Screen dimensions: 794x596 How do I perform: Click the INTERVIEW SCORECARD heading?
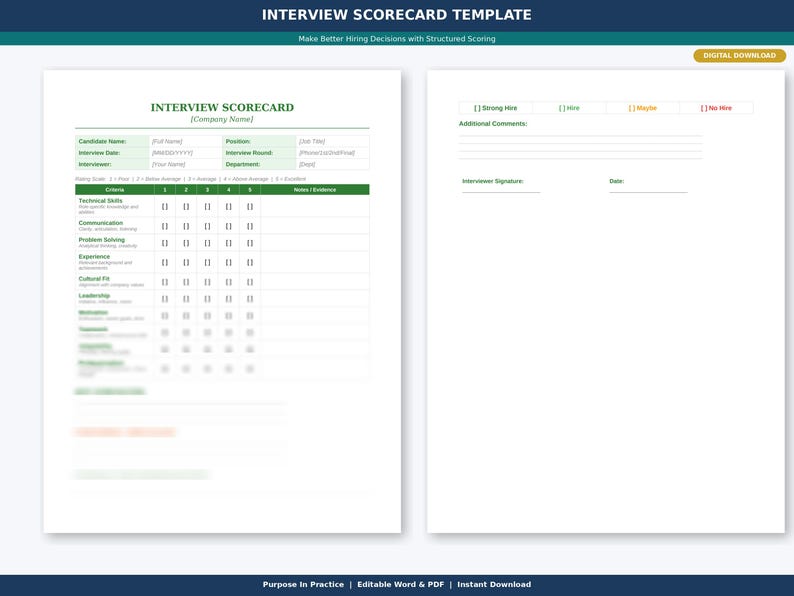[x=222, y=107]
